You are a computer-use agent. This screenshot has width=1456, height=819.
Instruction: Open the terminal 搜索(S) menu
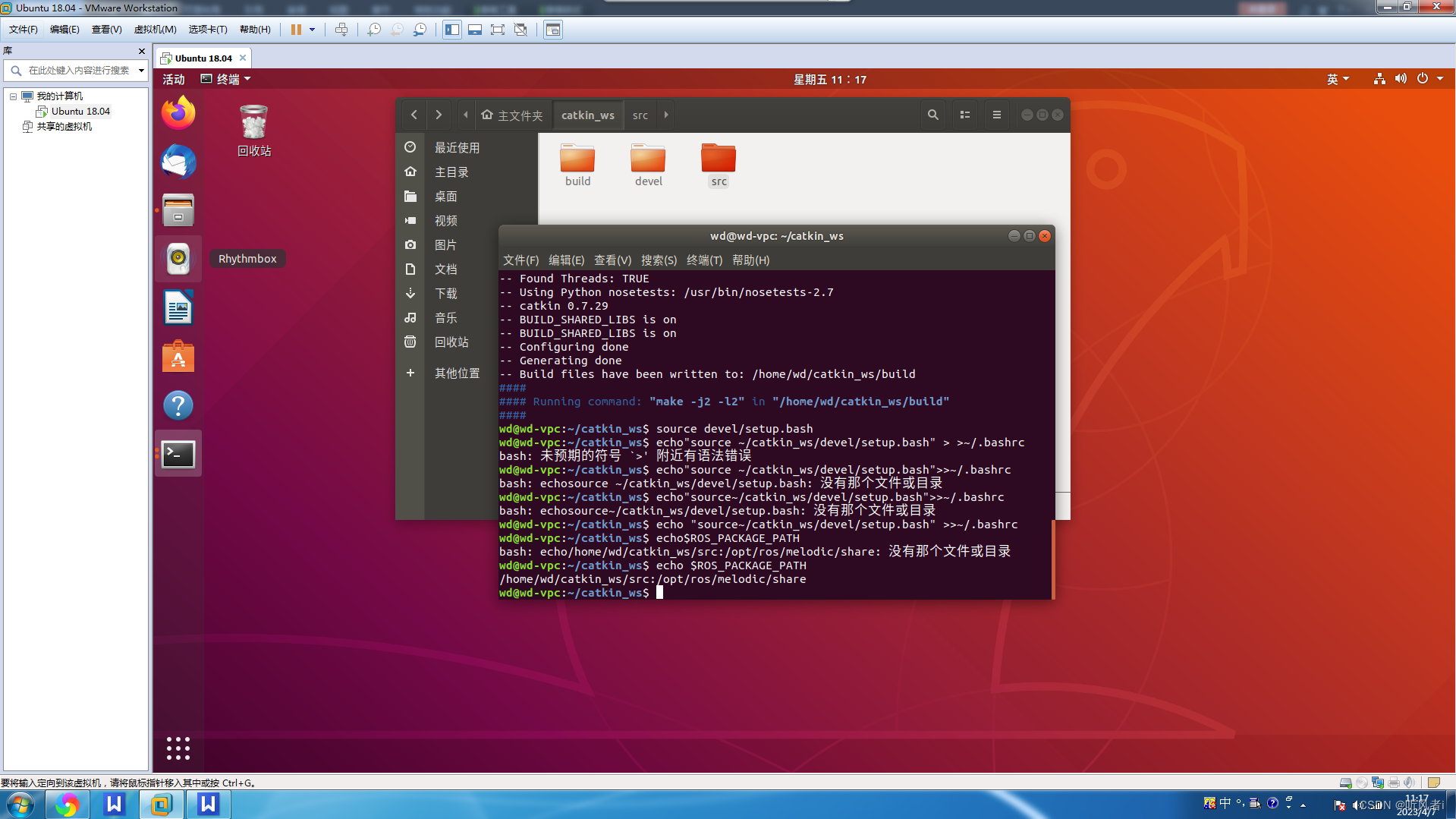click(659, 260)
